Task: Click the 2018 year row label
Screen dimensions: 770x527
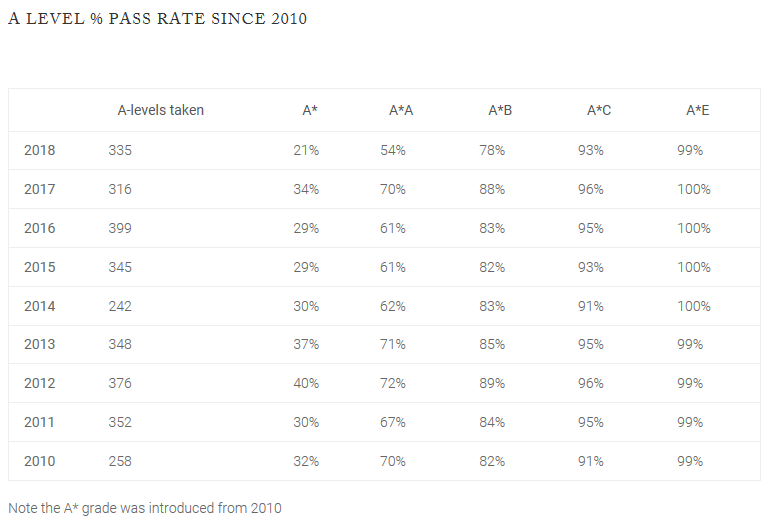Action: click(x=40, y=150)
